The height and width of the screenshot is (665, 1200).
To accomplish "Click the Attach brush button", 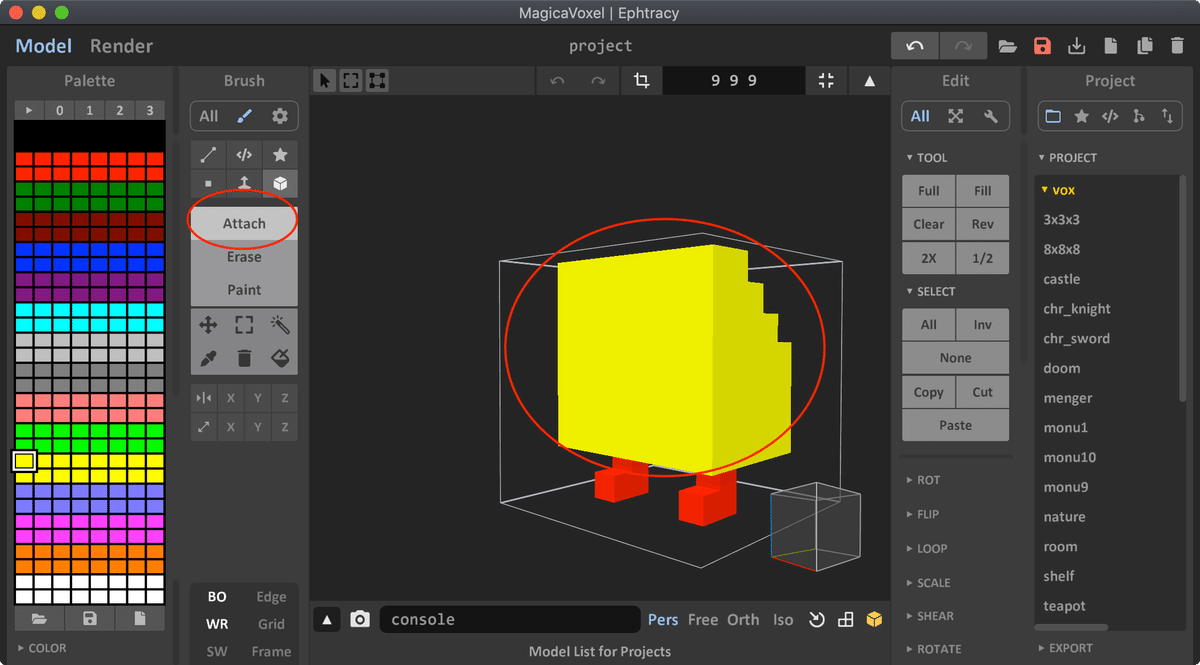I will pyautogui.click(x=244, y=224).
